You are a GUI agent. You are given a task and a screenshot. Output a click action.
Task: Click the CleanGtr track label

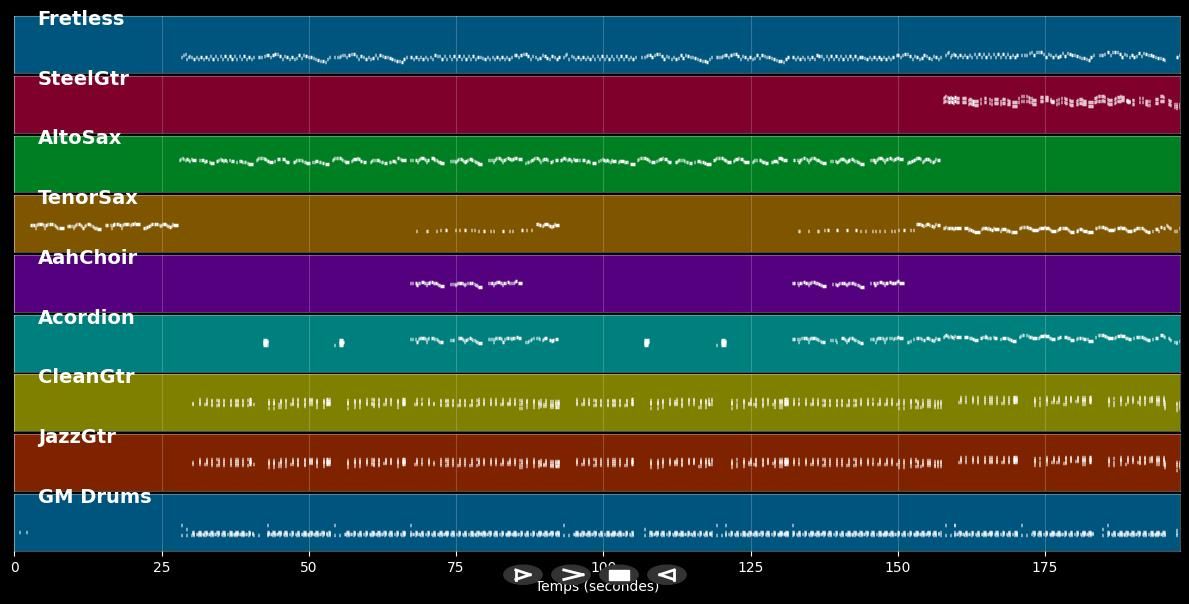[x=86, y=377]
